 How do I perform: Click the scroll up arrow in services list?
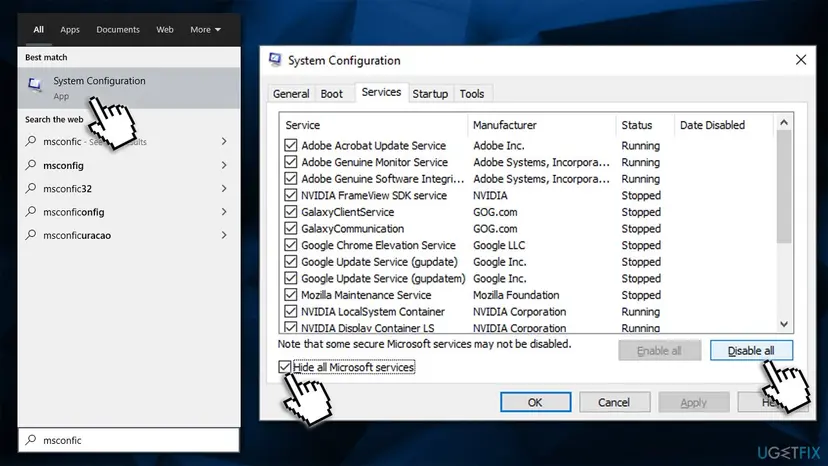pyautogui.click(x=784, y=122)
